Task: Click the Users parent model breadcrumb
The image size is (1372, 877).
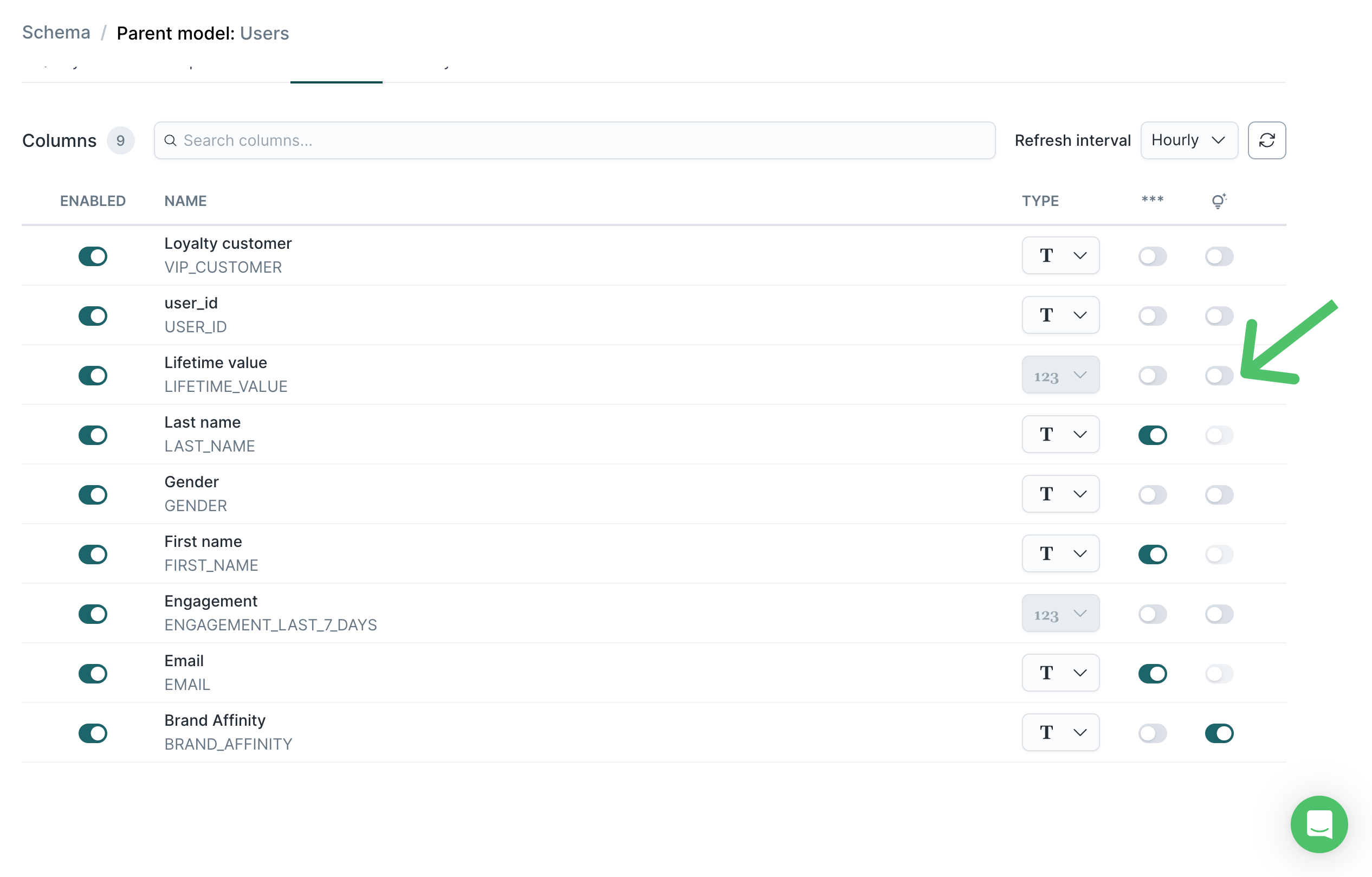Action: (264, 33)
